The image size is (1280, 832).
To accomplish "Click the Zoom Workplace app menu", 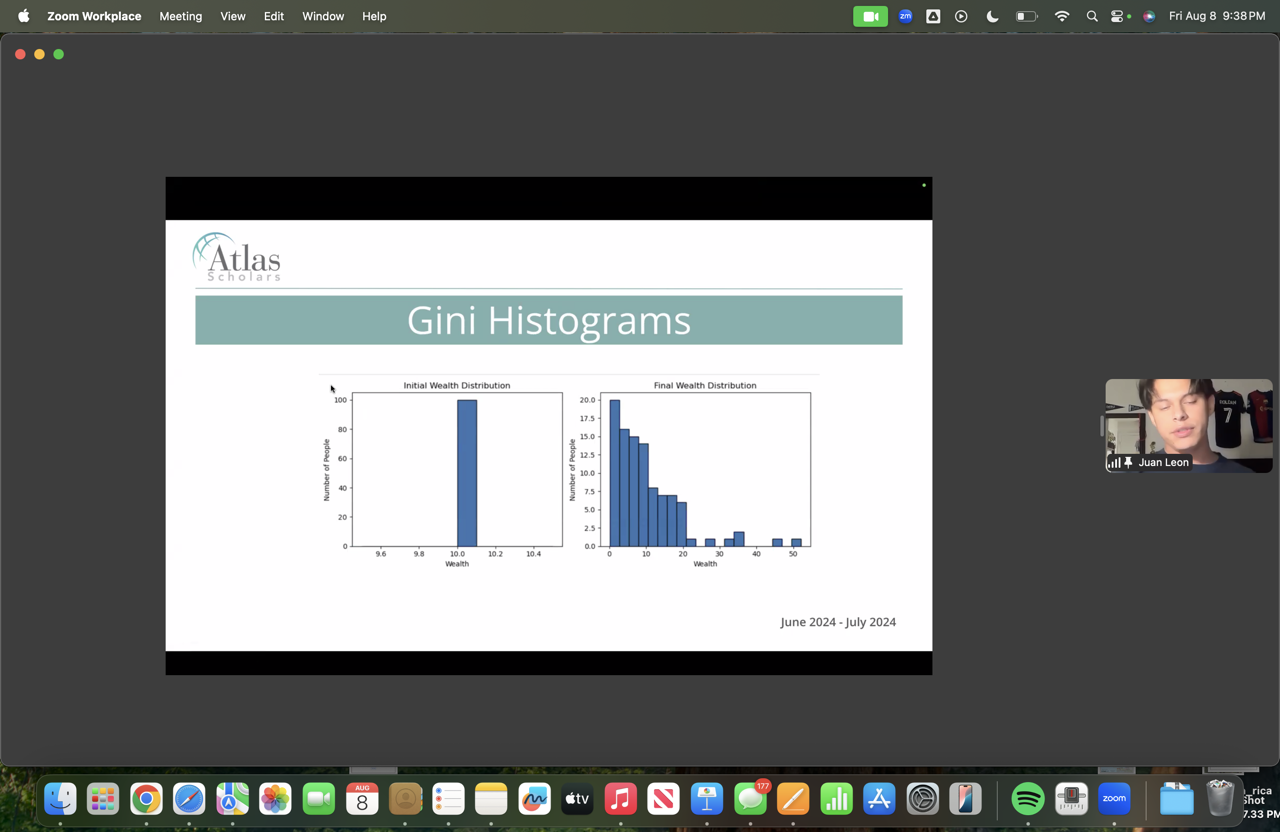I will [x=94, y=16].
